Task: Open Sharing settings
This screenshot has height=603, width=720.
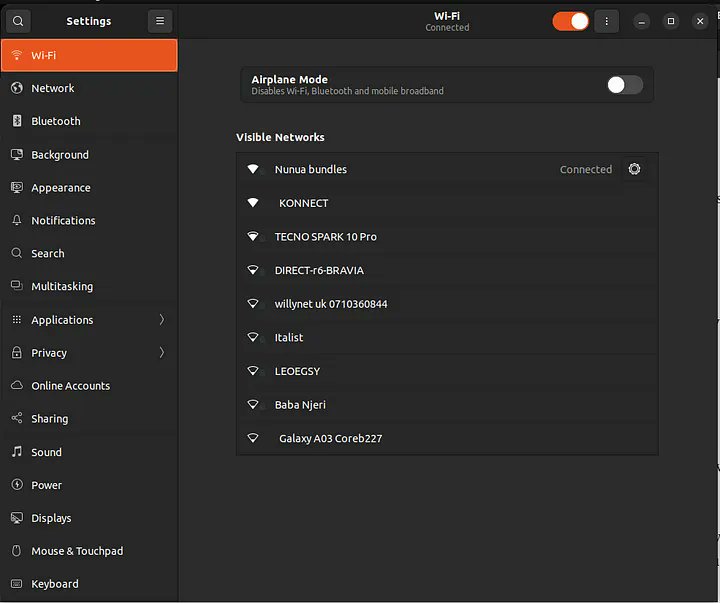Action: 89,419
